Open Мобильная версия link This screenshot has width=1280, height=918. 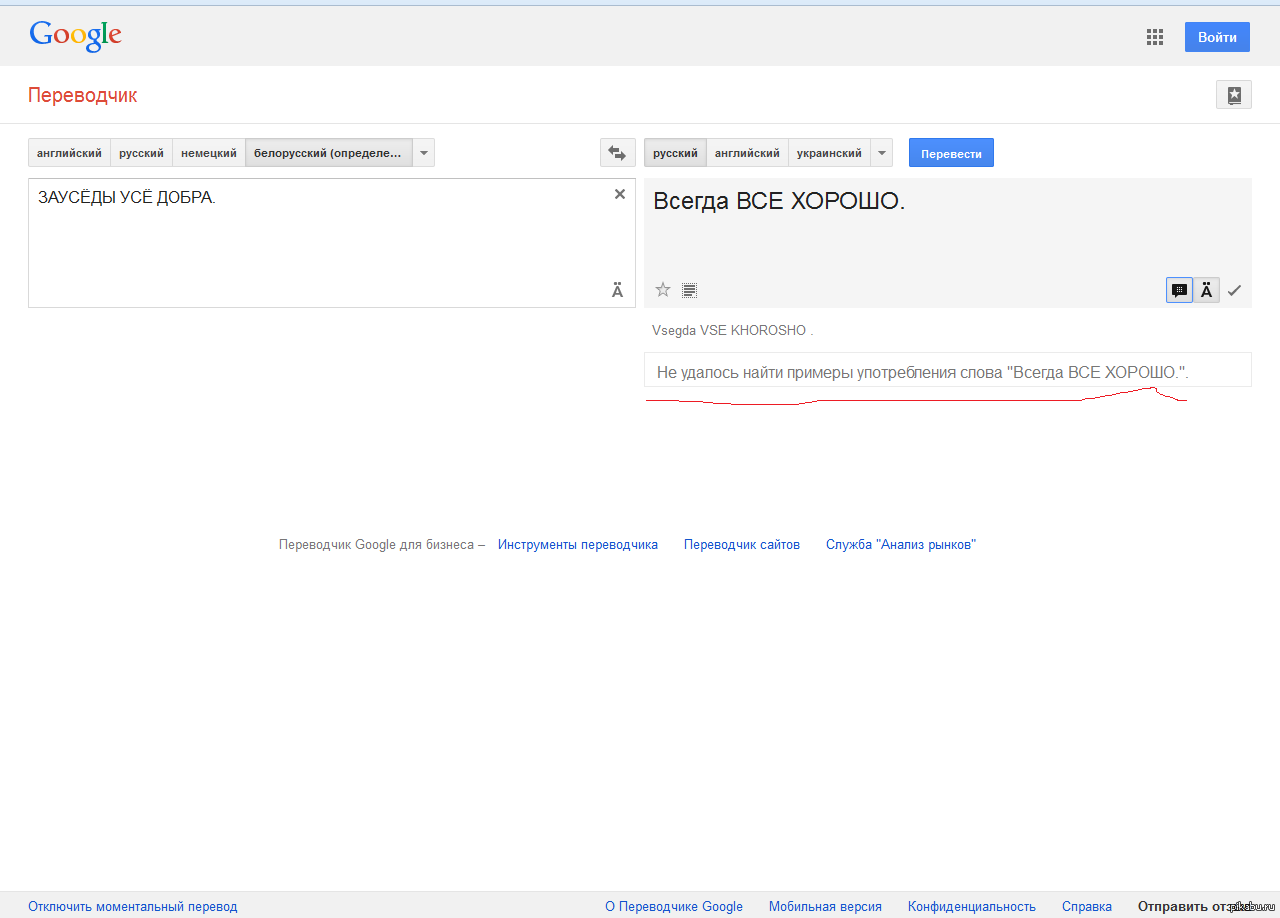825,907
